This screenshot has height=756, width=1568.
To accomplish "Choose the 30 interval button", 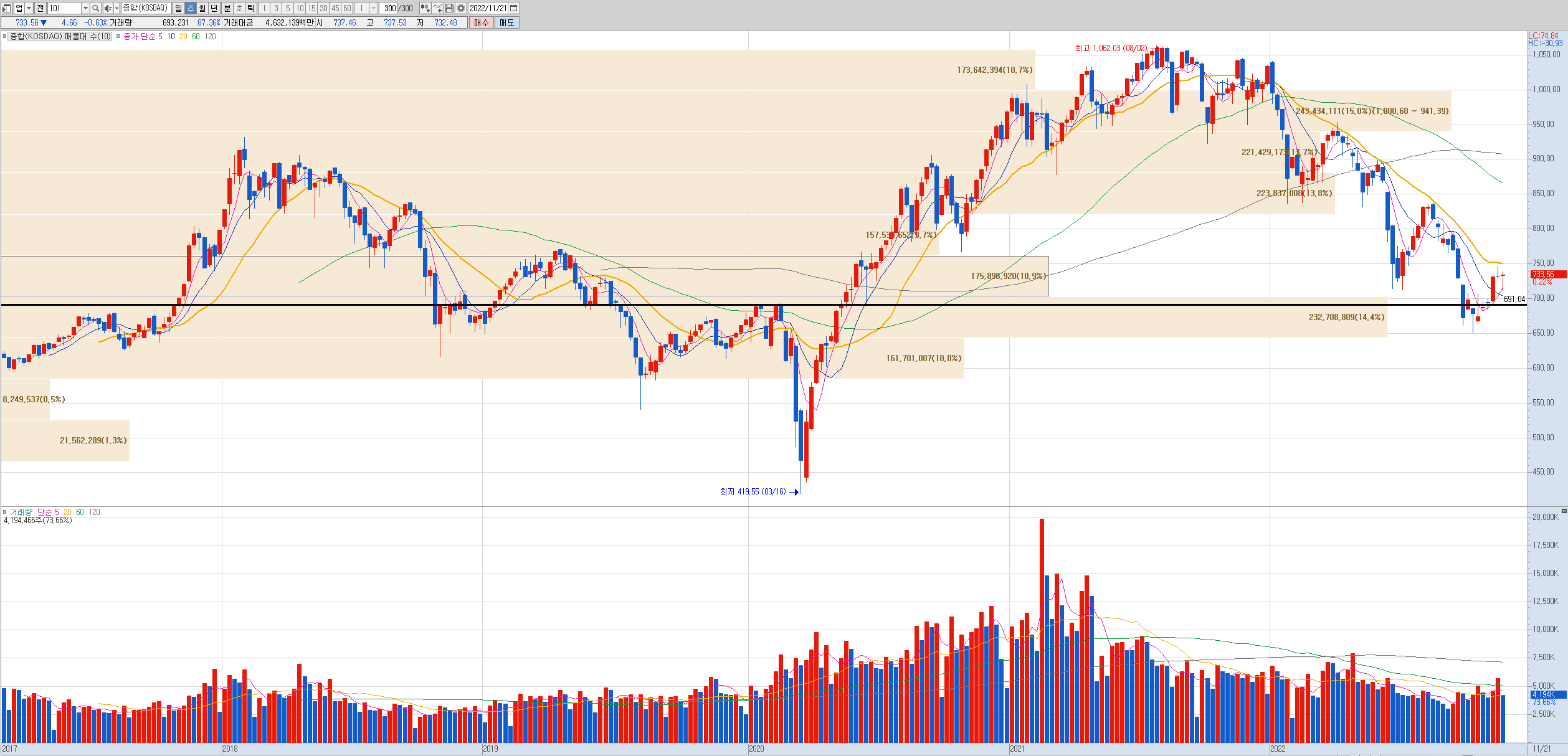I will [x=323, y=8].
